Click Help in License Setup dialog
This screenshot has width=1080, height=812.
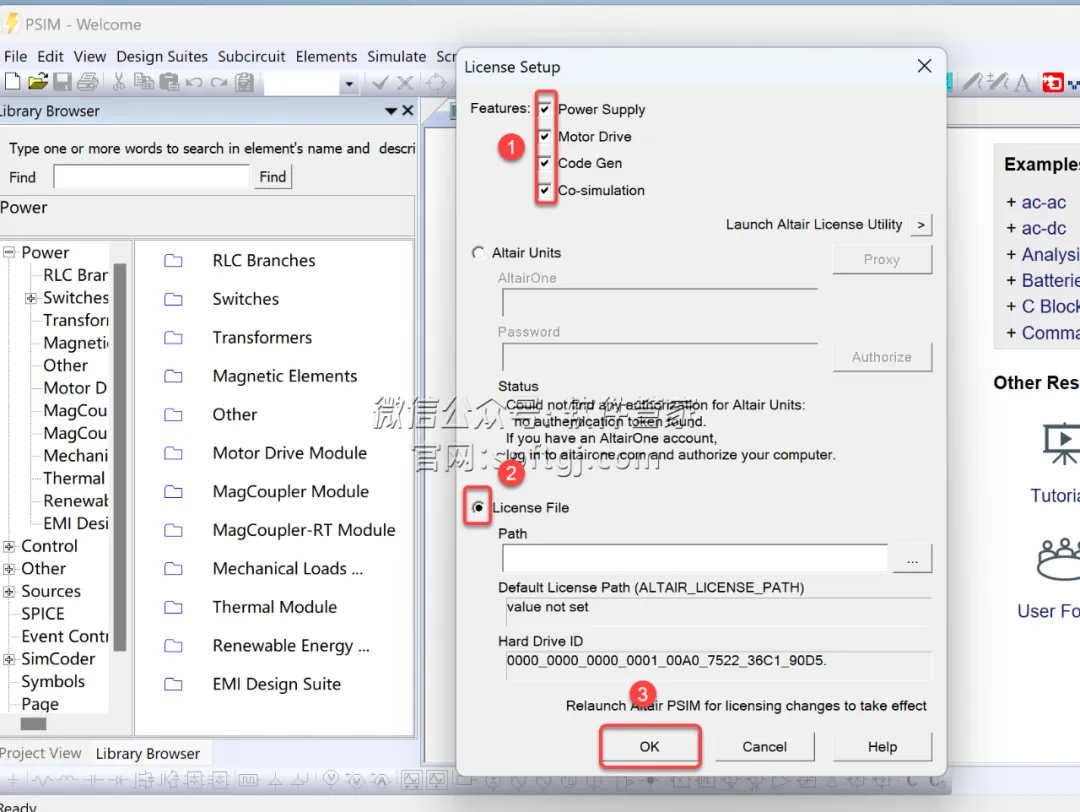(882, 747)
